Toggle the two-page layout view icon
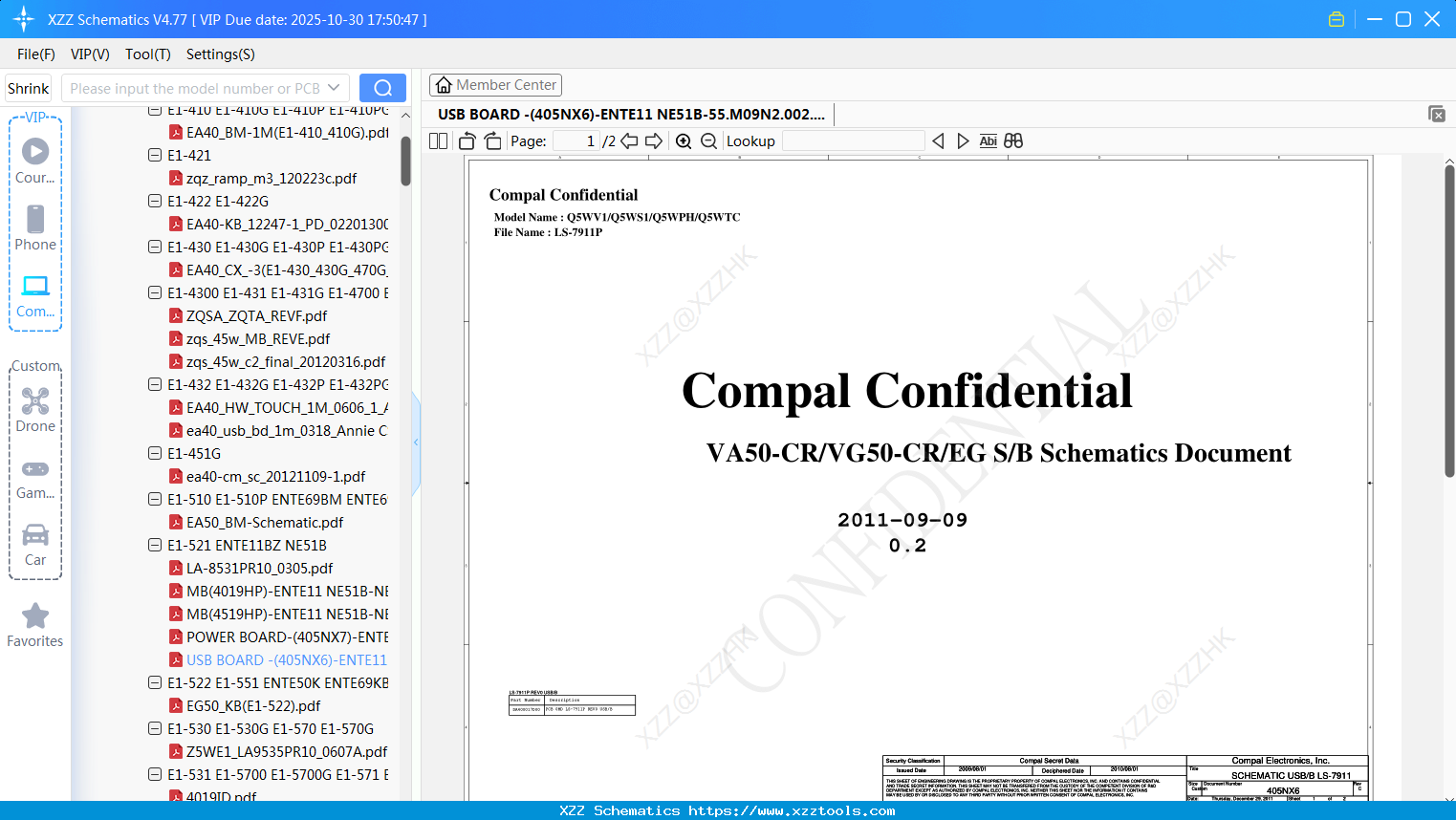Viewport: 1456px width, 820px height. click(x=439, y=141)
